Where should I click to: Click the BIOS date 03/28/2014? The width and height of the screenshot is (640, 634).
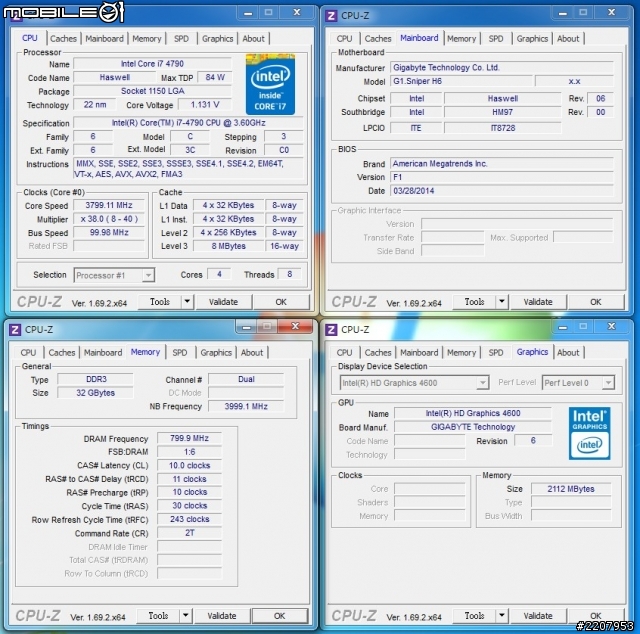pyautogui.click(x=502, y=191)
